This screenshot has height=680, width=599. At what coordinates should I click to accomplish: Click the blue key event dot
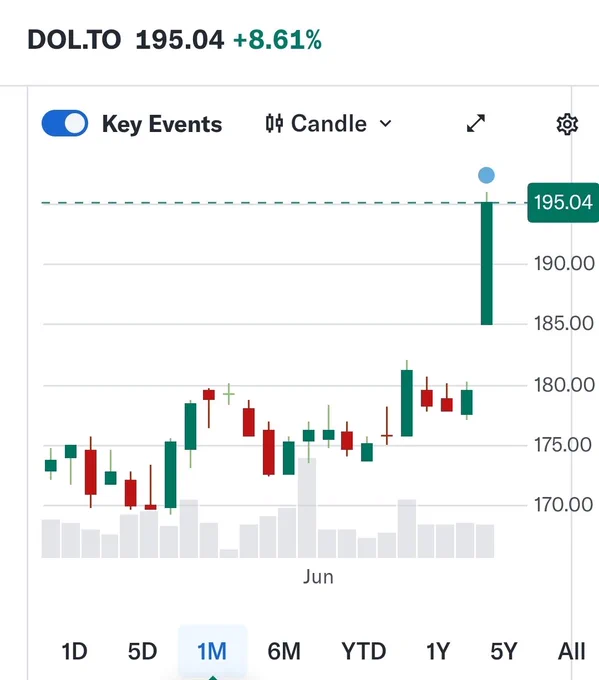pyautogui.click(x=486, y=176)
